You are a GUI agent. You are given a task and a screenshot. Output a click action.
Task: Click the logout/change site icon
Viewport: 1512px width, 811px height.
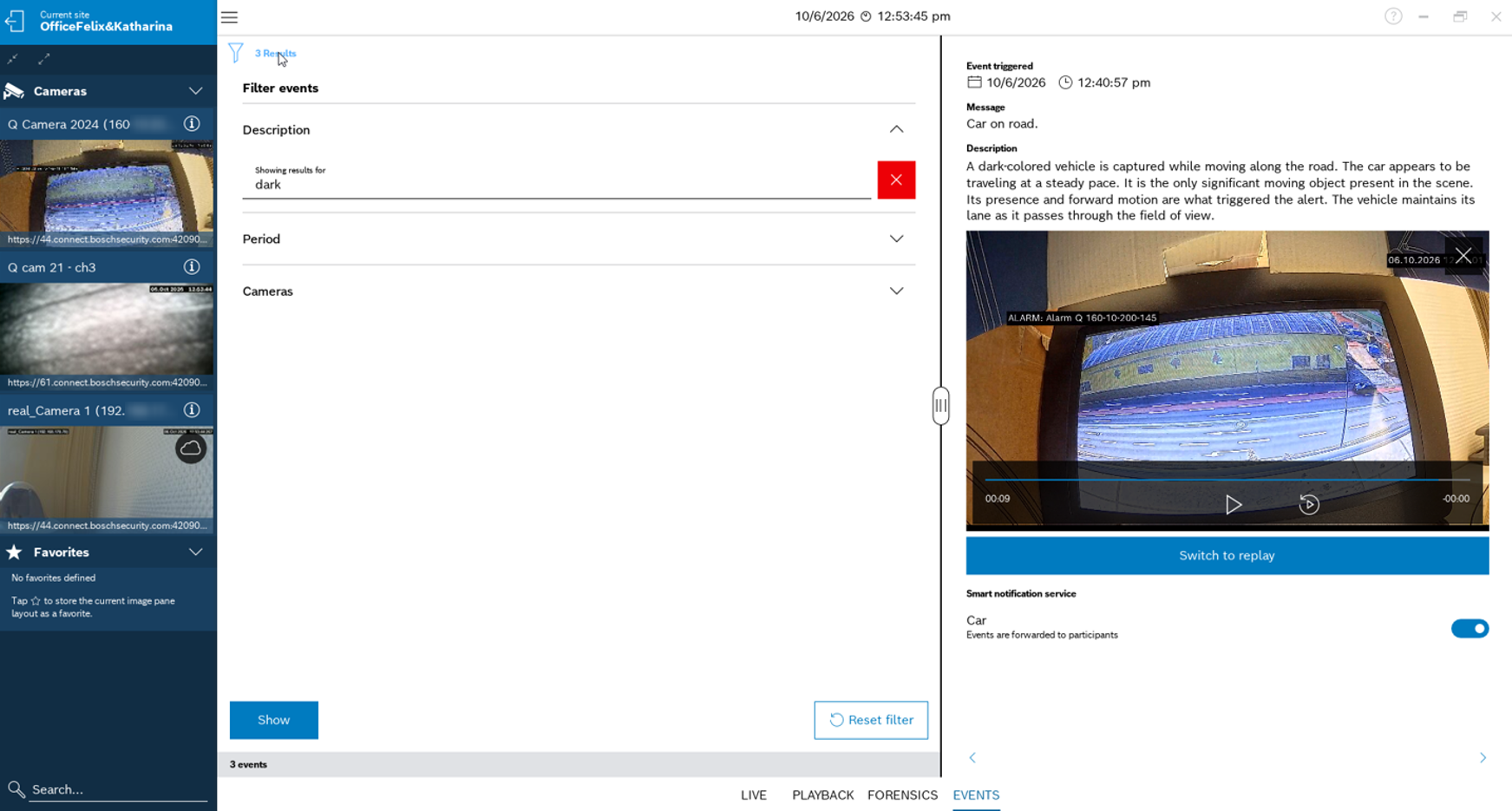[15, 21]
